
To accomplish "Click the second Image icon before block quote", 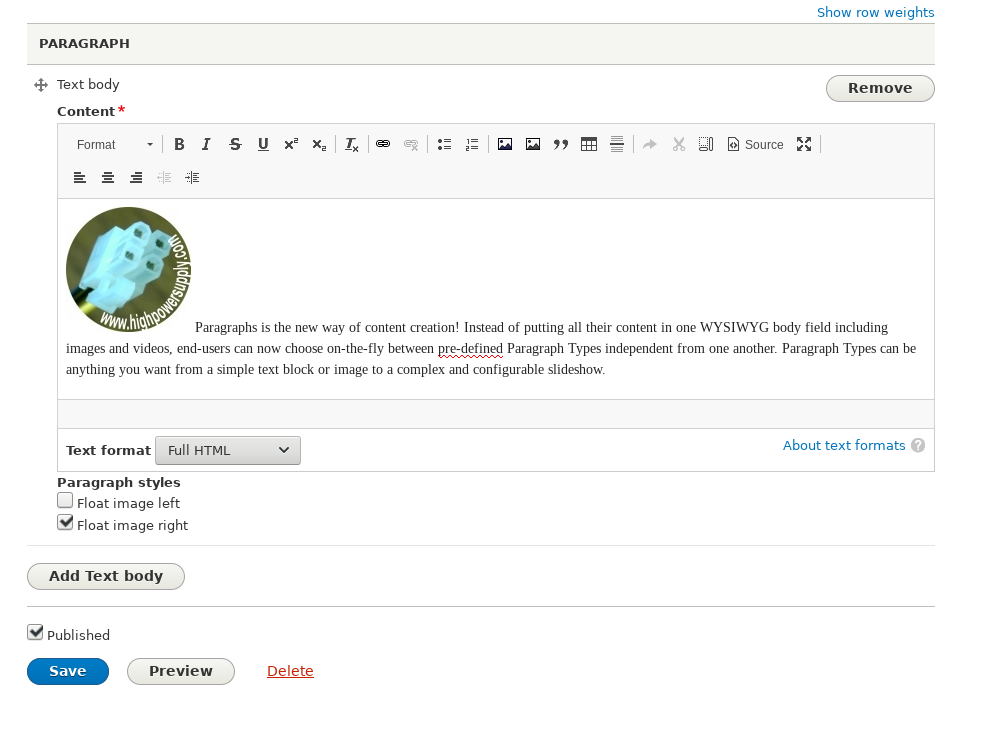I will pos(533,144).
